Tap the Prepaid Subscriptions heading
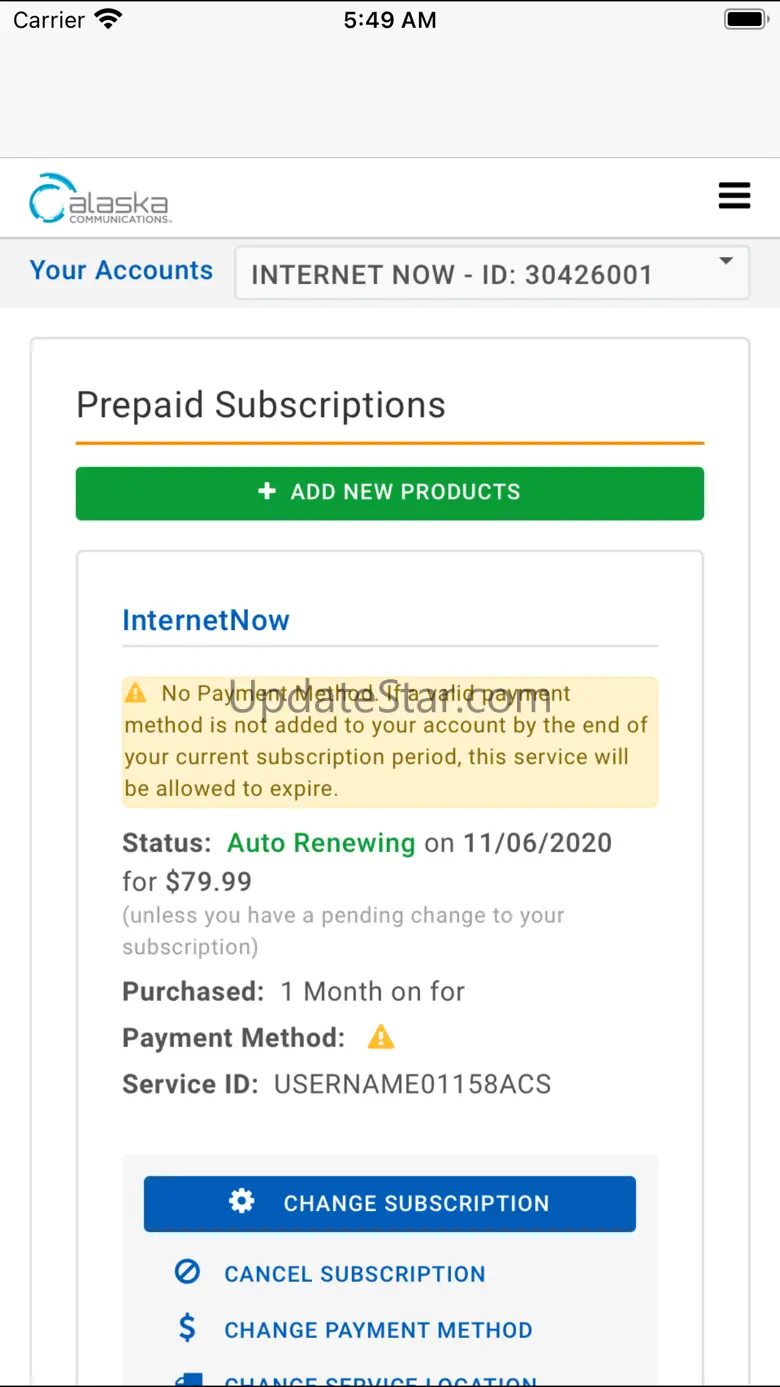780x1387 pixels. point(261,405)
